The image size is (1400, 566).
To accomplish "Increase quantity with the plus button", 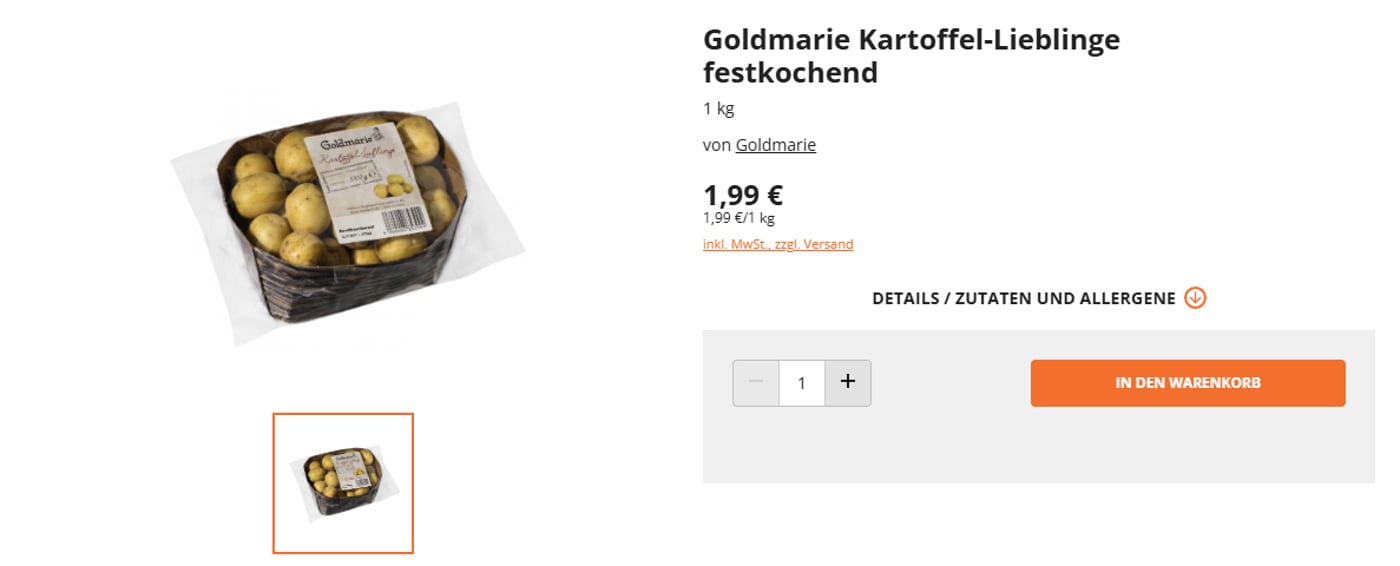I will click(848, 383).
